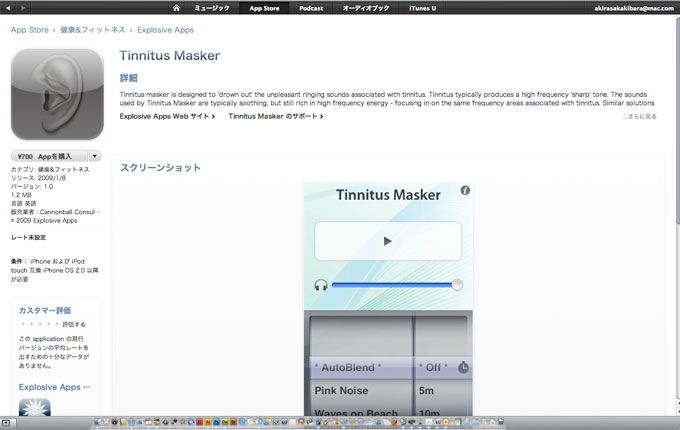Open the Explosive Apps breadcrumb
This screenshot has height=430, width=680.
[165, 30]
